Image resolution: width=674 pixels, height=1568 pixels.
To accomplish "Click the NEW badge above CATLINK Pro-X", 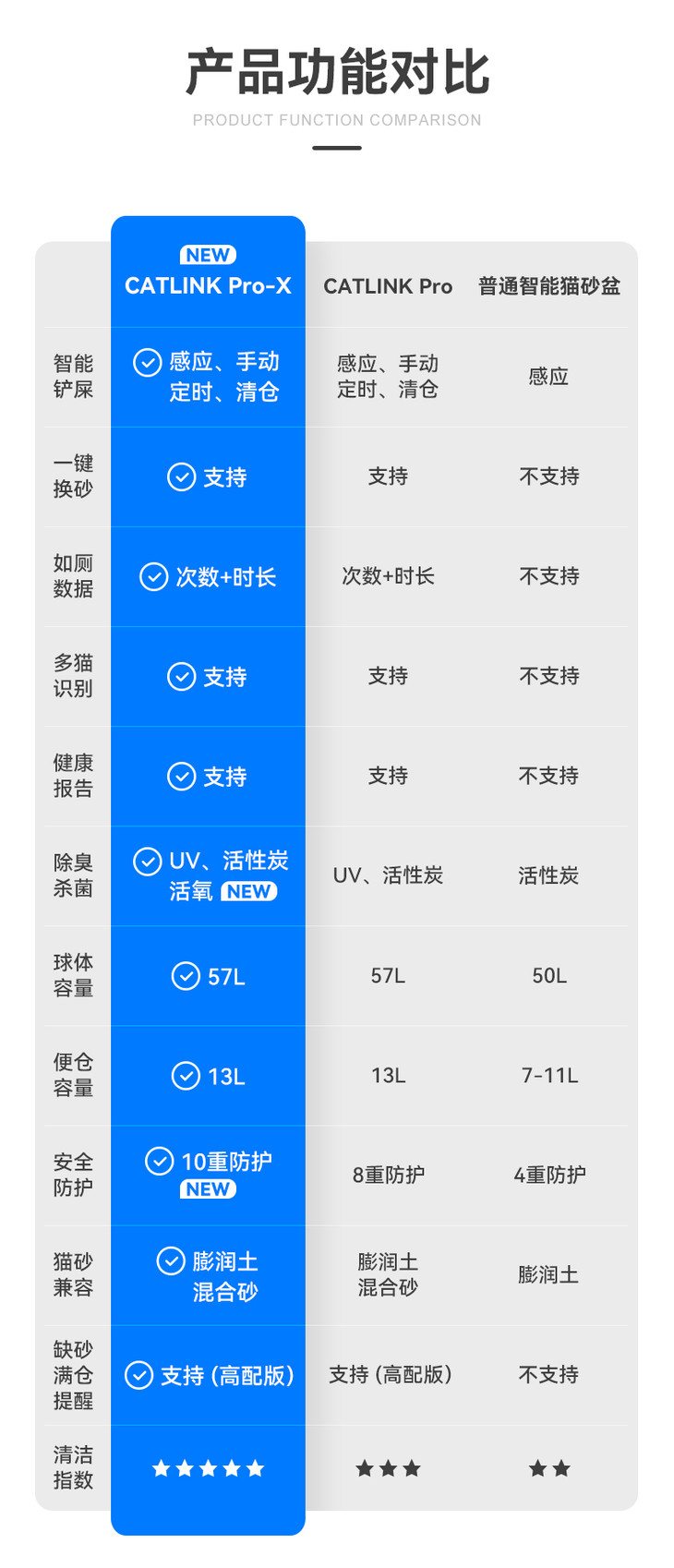I will (208, 255).
